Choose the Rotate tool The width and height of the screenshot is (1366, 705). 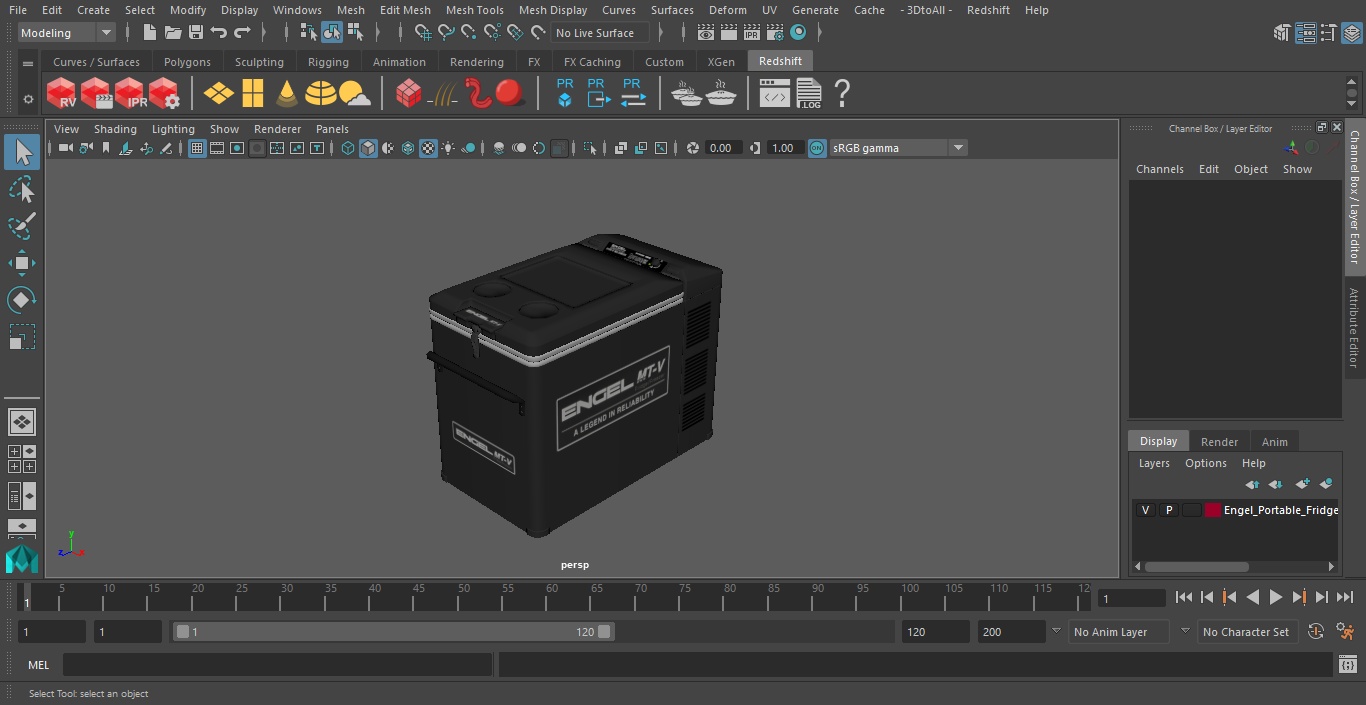point(22,300)
